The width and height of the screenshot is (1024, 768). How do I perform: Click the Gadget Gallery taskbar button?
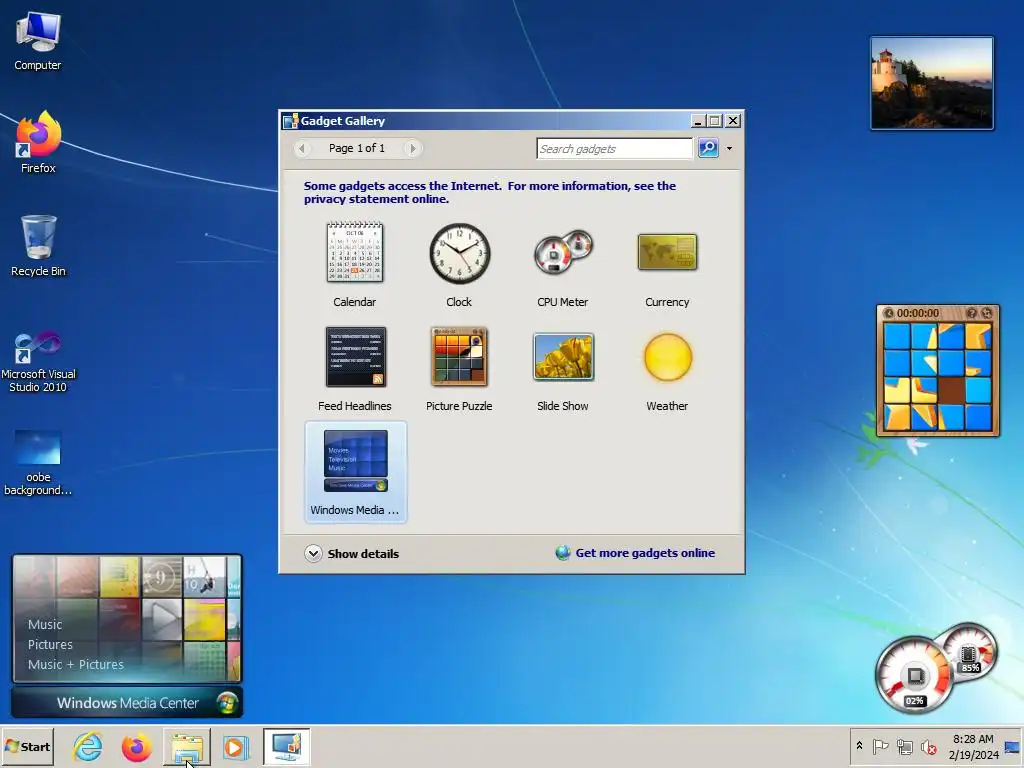[x=287, y=746]
